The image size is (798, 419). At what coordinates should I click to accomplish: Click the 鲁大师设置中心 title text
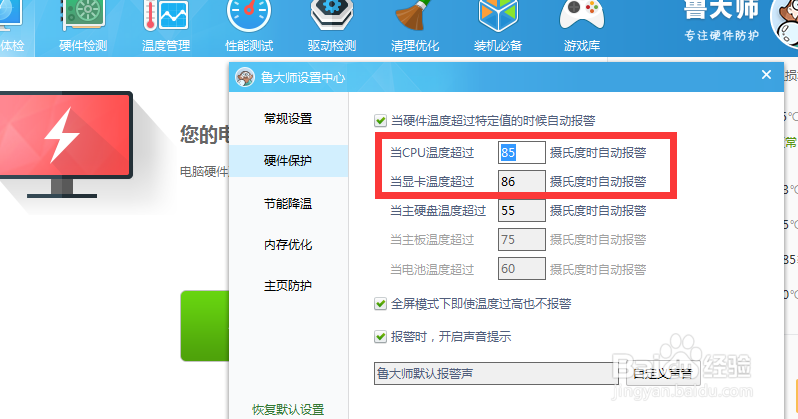tap(303, 78)
